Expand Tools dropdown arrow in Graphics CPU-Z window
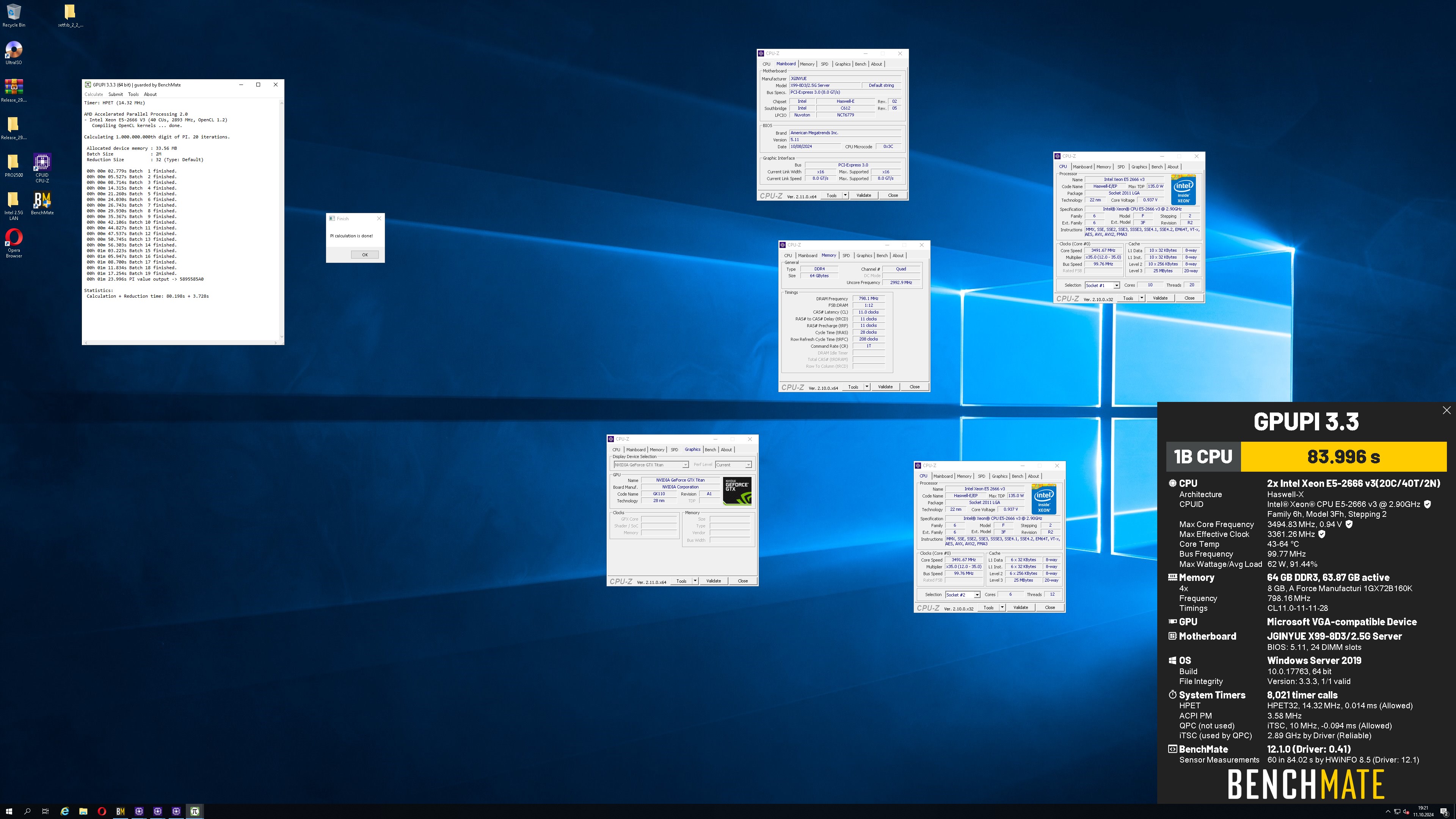Viewport: 1456px width, 819px height. coord(695,581)
